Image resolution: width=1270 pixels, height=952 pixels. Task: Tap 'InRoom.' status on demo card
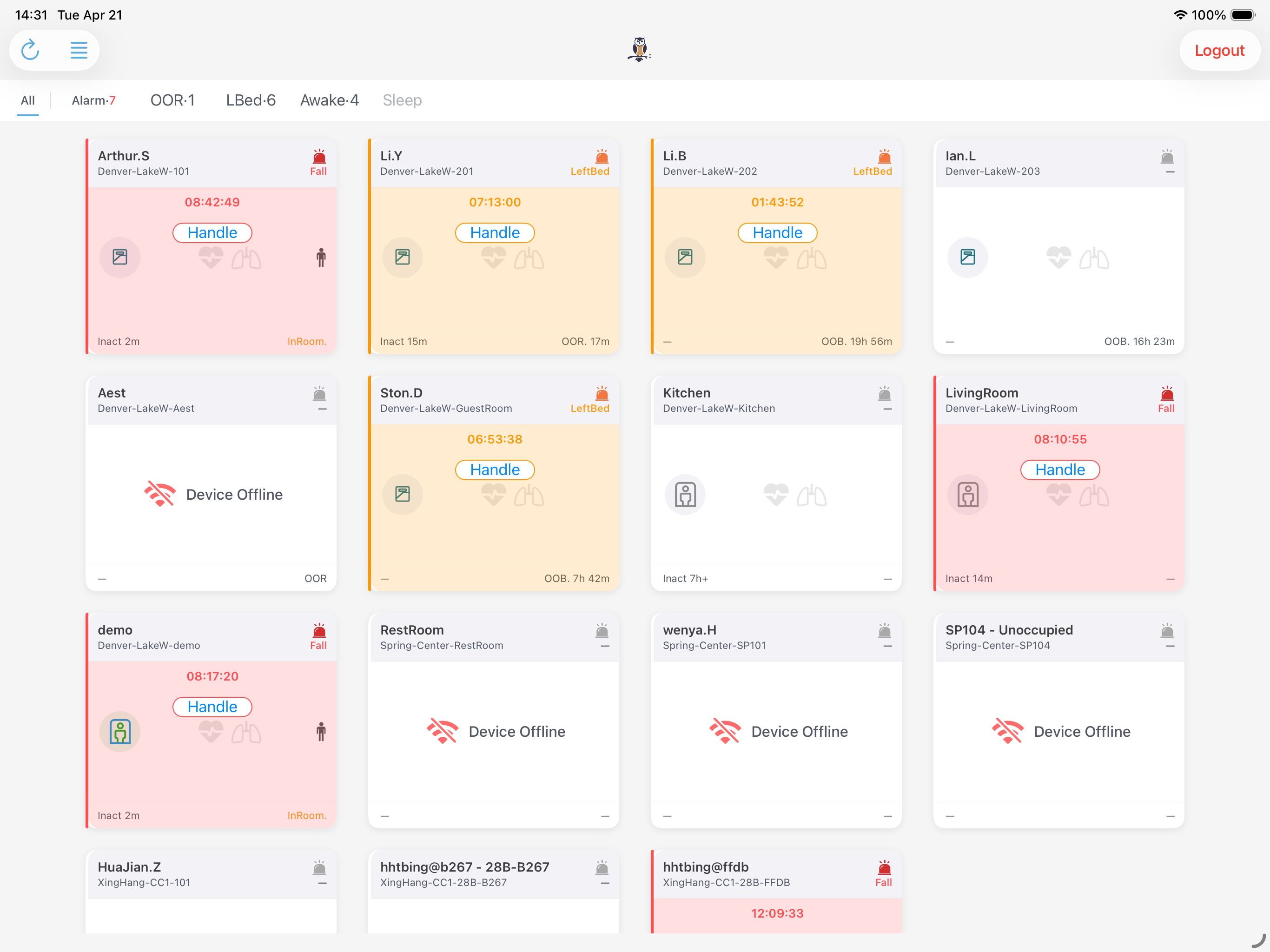(x=307, y=816)
